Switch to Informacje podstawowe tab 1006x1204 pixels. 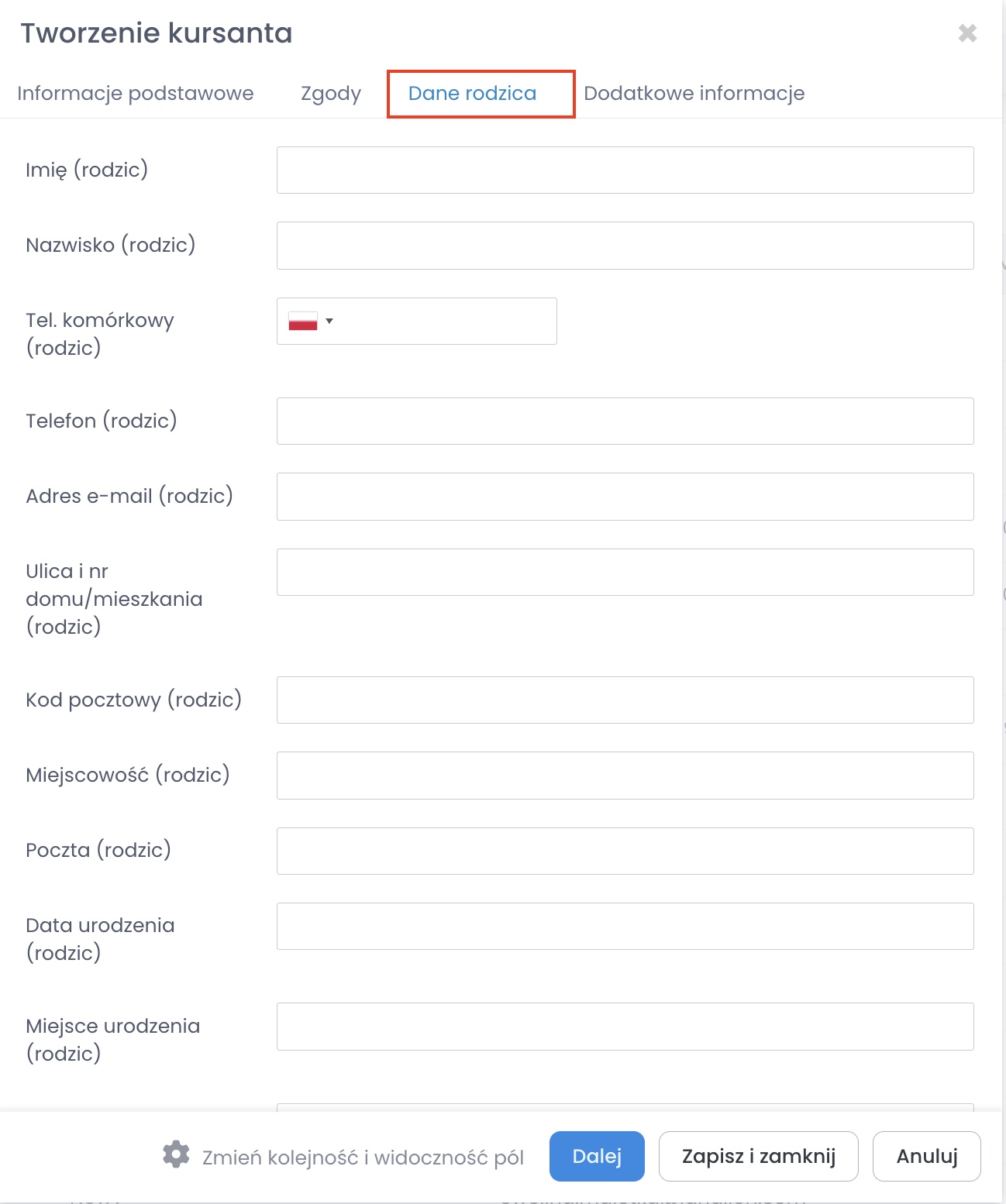[136, 94]
